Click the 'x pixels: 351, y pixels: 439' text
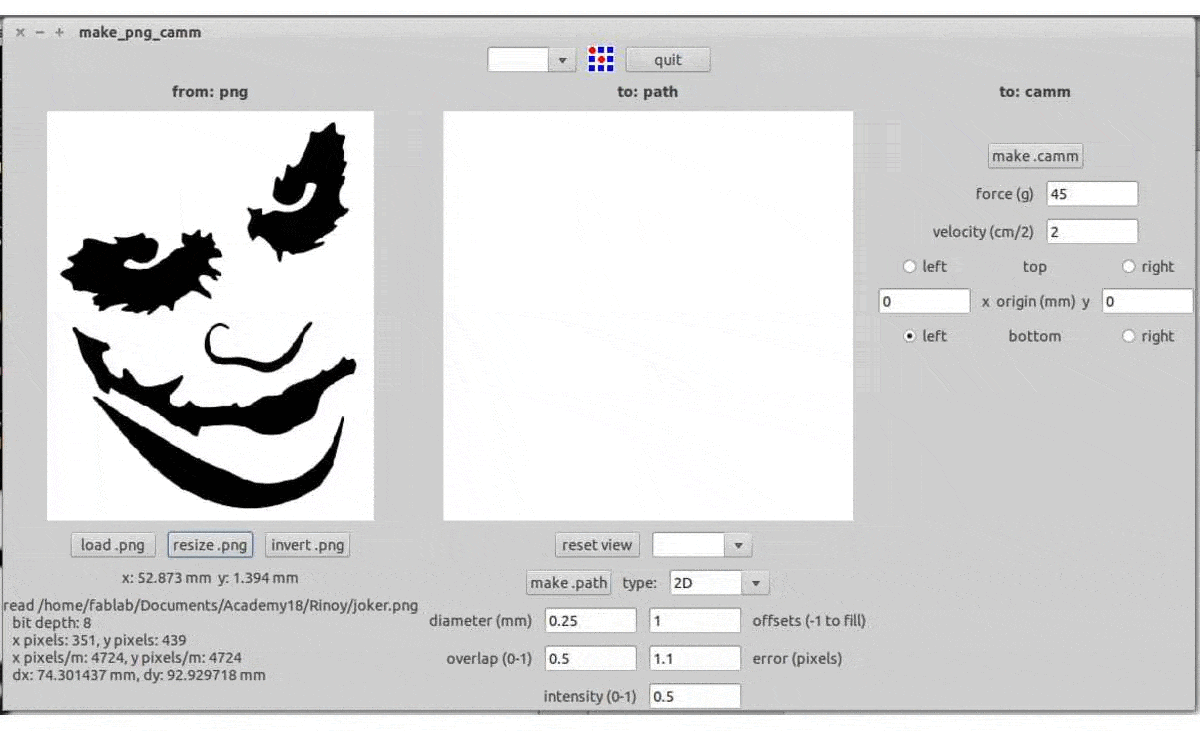This screenshot has height=731, width=1200. pyautogui.click(x=99, y=640)
